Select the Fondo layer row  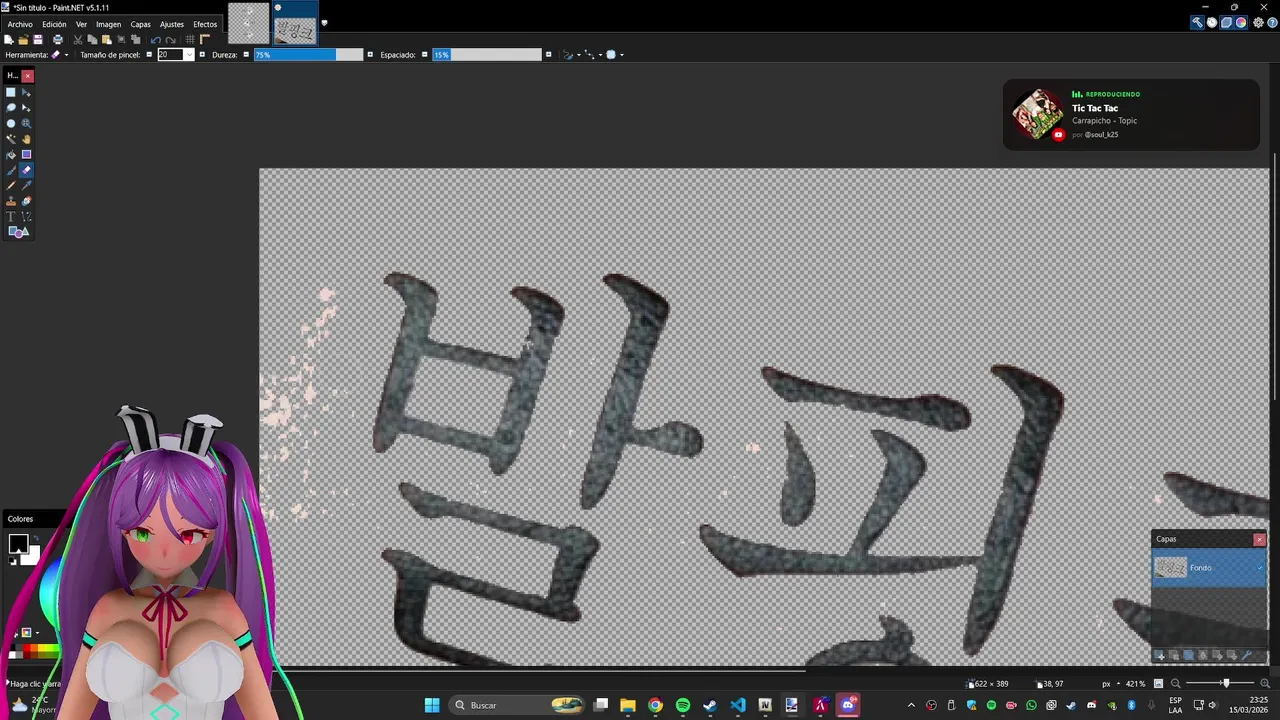point(1209,568)
